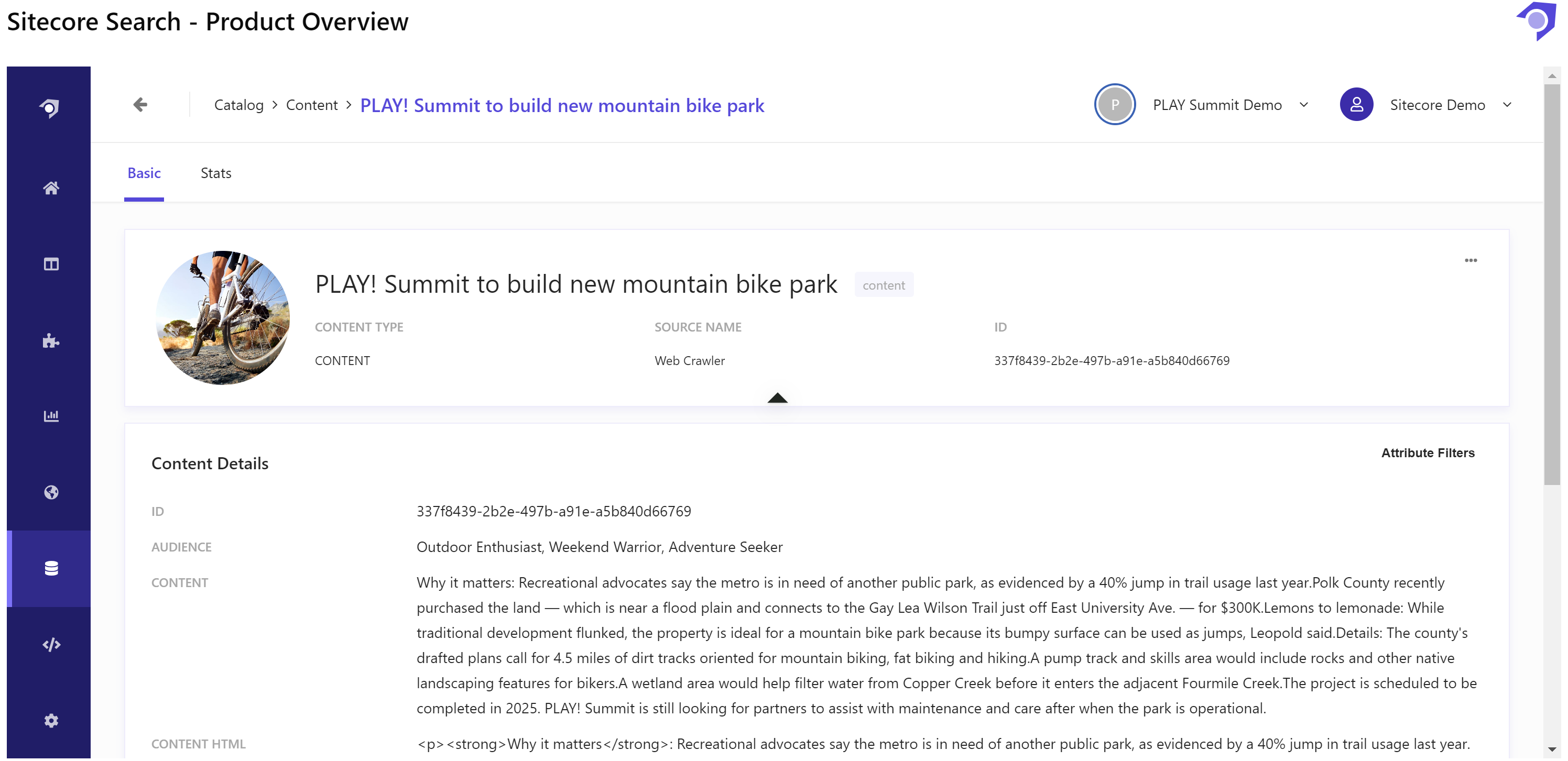Click the Content breadcrumb link
The image size is (1568, 761).
311,105
